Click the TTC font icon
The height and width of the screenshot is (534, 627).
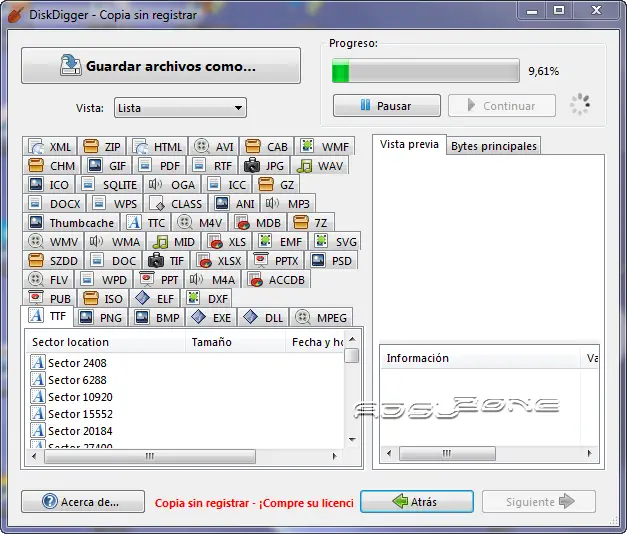tap(134, 222)
